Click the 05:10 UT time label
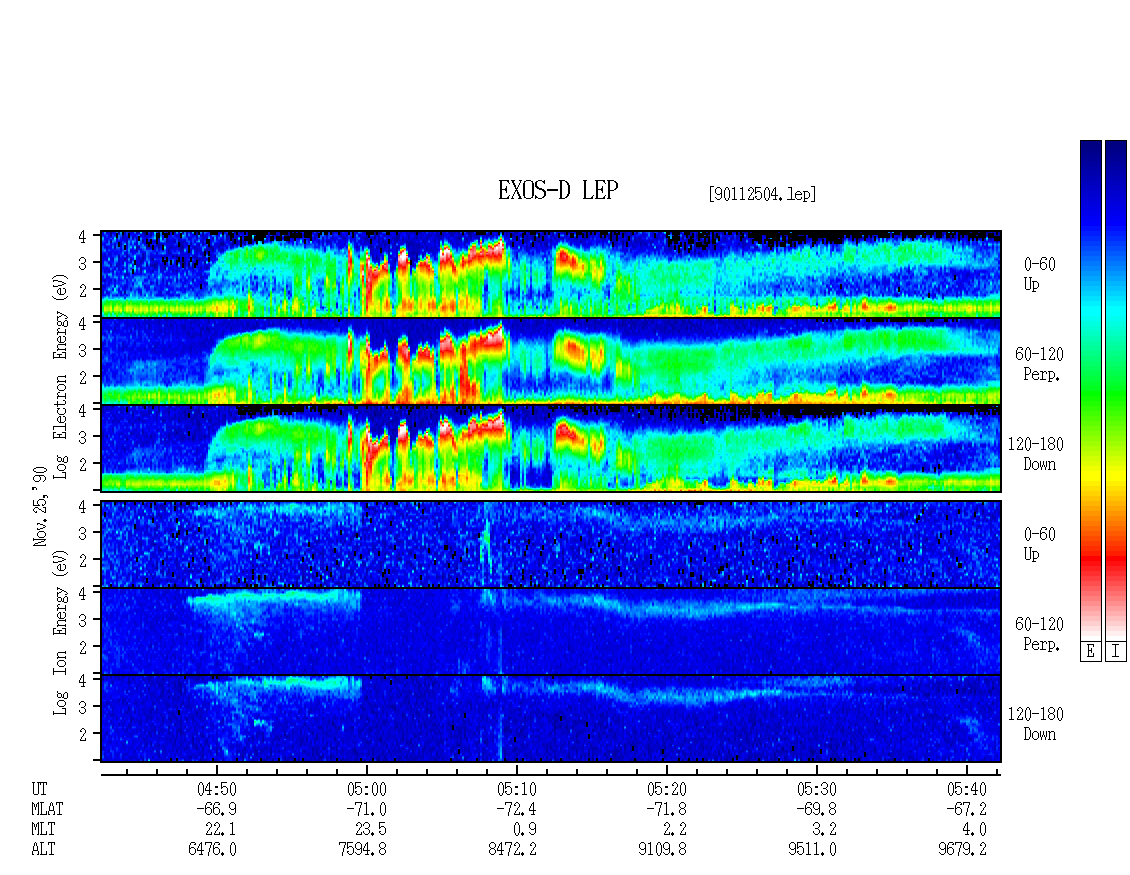The width and height of the screenshot is (1130, 875). pos(516,789)
